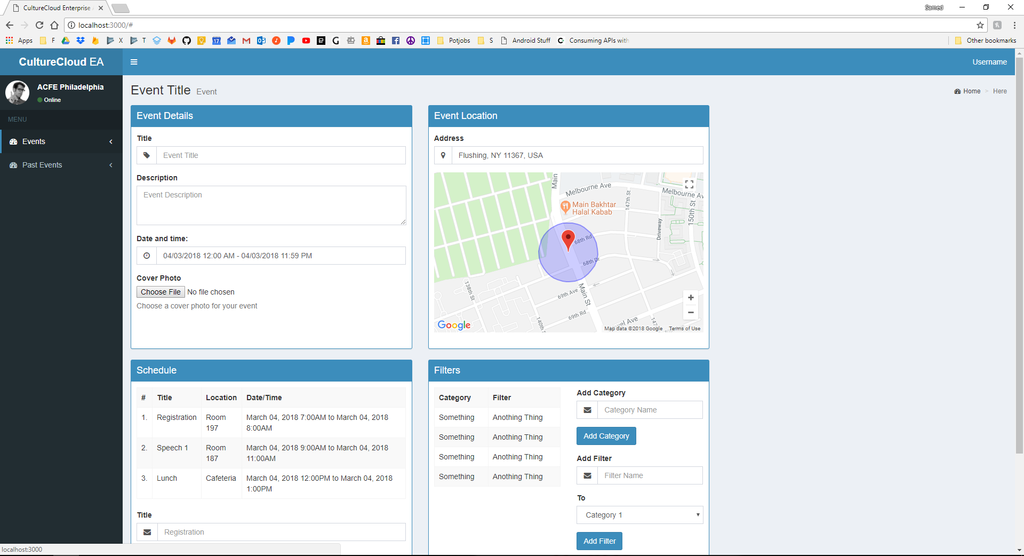Focus the Event Description text area
This screenshot has height=556, width=1024.
[x=271, y=205]
